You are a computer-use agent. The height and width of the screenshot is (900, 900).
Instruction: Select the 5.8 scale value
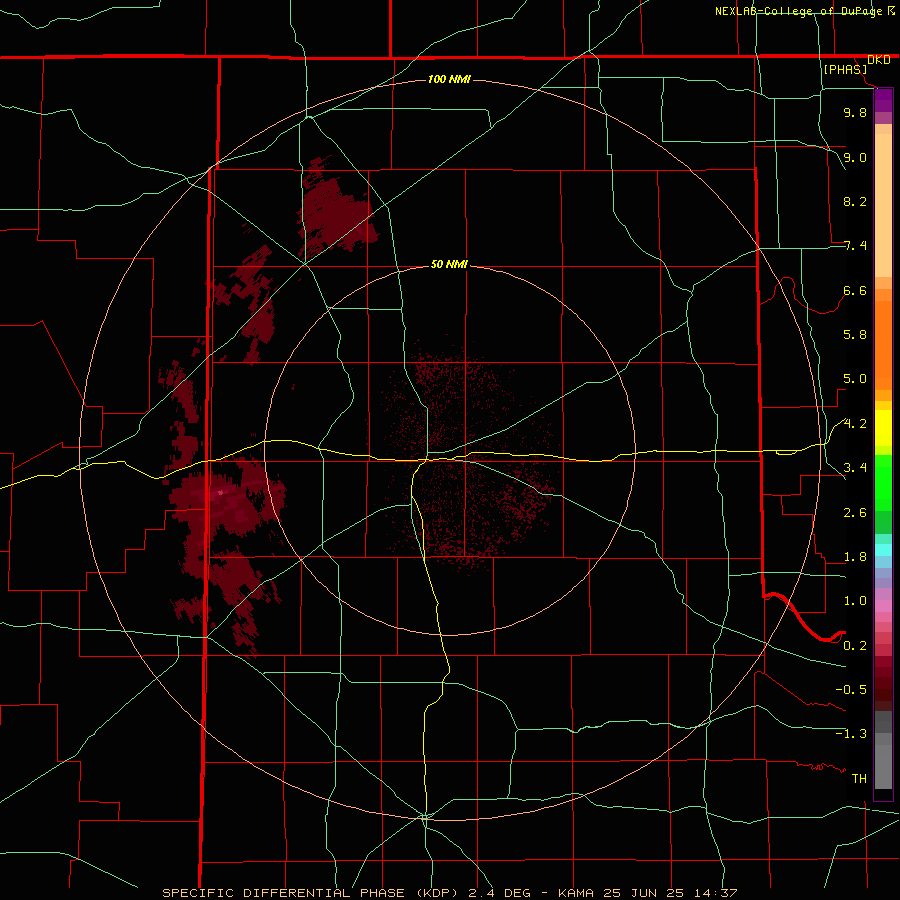[855, 335]
